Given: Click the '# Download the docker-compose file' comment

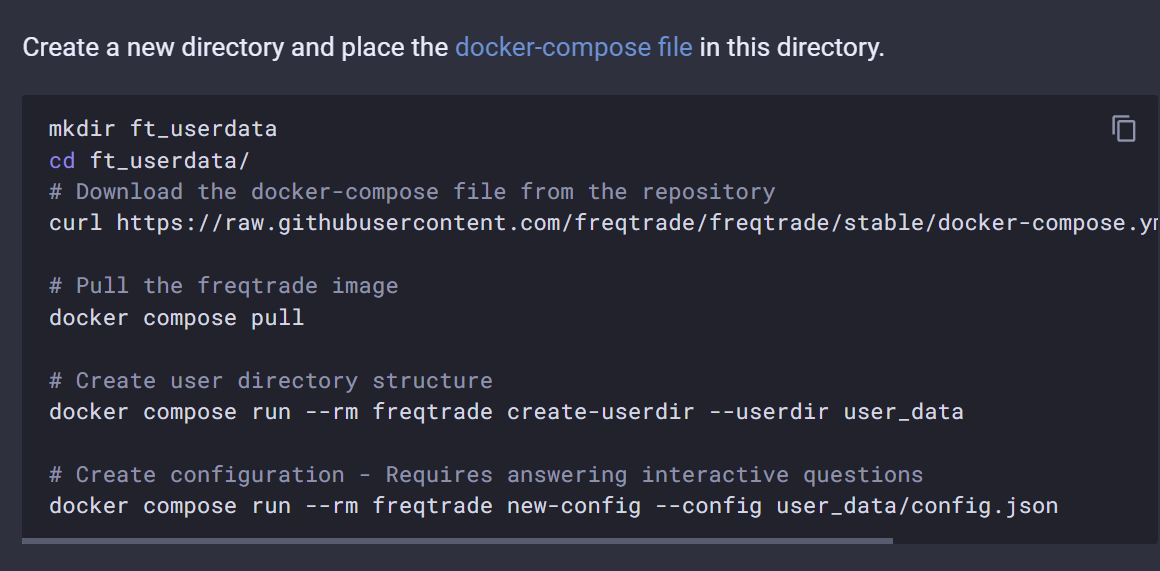Looking at the screenshot, I should click(412, 192).
